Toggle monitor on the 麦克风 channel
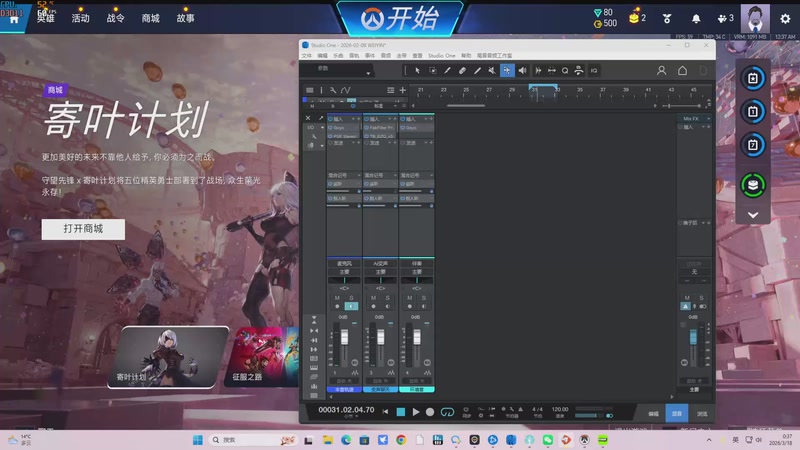The height and width of the screenshot is (450, 800). click(351, 306)
